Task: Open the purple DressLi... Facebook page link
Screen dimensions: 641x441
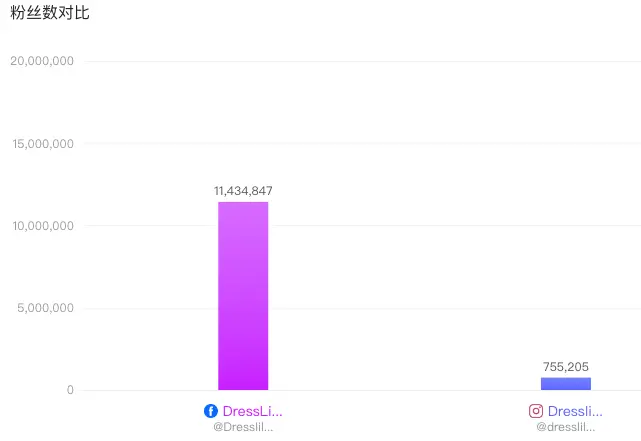Action: click(252, 411)
